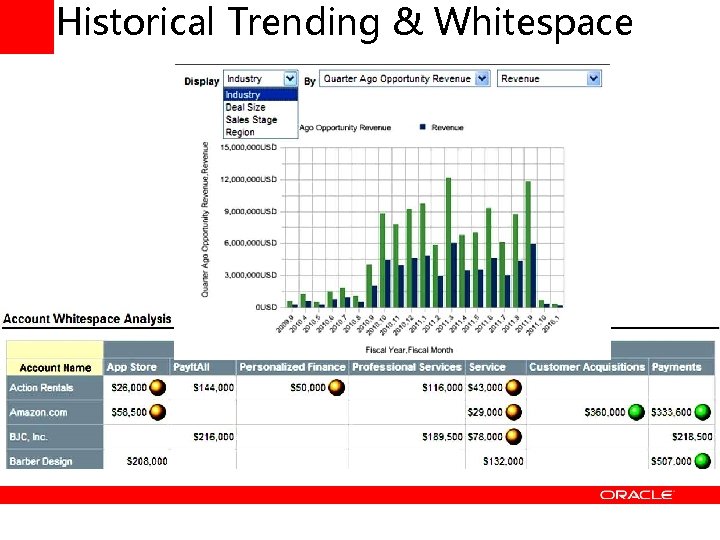Click amber status ball next to $43,000
Image resolution: width=720 pixels, height=540 pixels.
[513, 388]
